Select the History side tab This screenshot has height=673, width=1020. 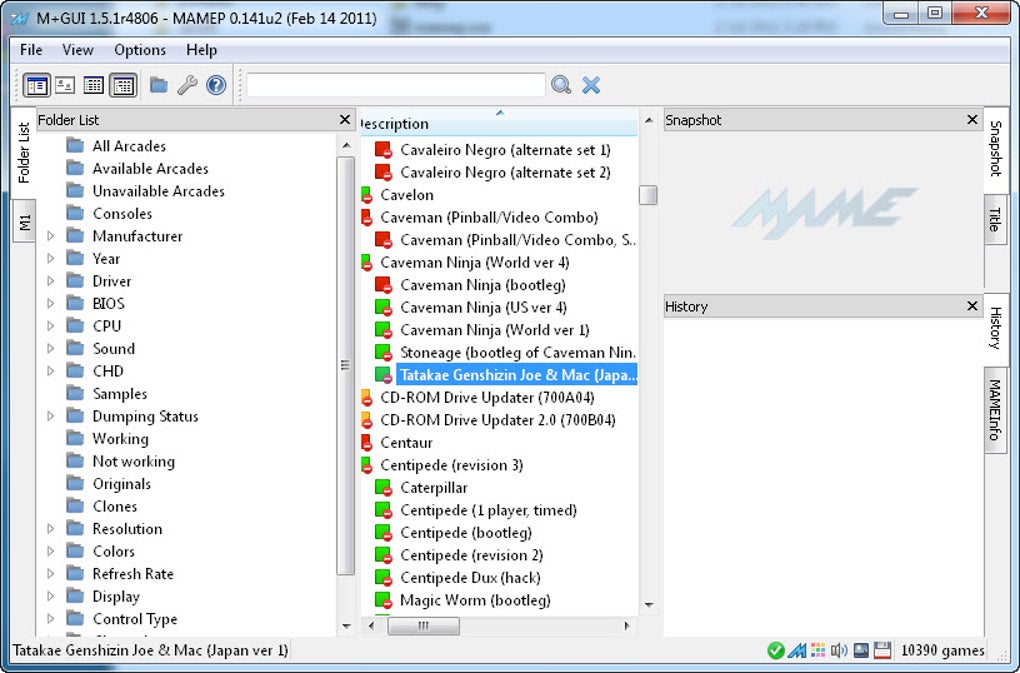point(995,328)
